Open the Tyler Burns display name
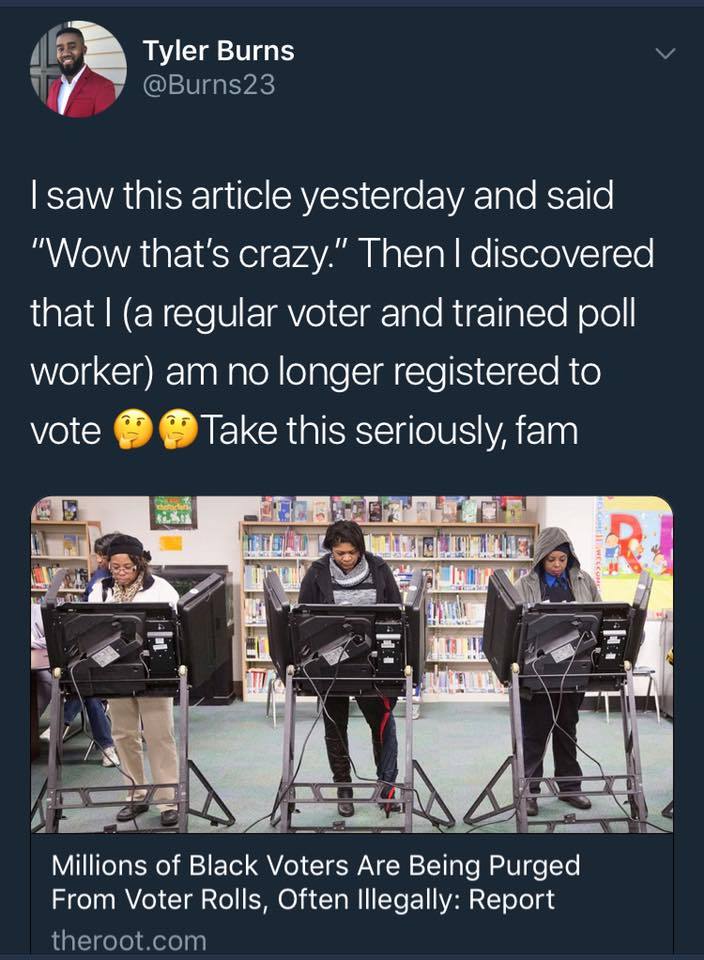Viewport: 704px width, 960px height. point(219,51)
